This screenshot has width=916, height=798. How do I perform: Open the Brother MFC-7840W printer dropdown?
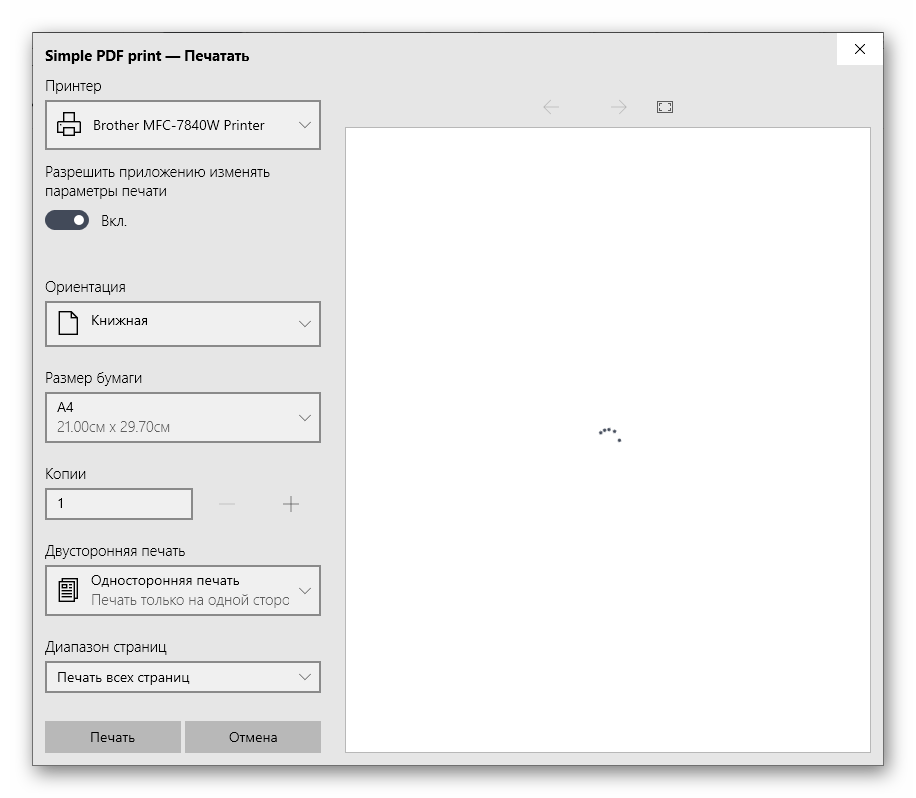coord(183,125)
